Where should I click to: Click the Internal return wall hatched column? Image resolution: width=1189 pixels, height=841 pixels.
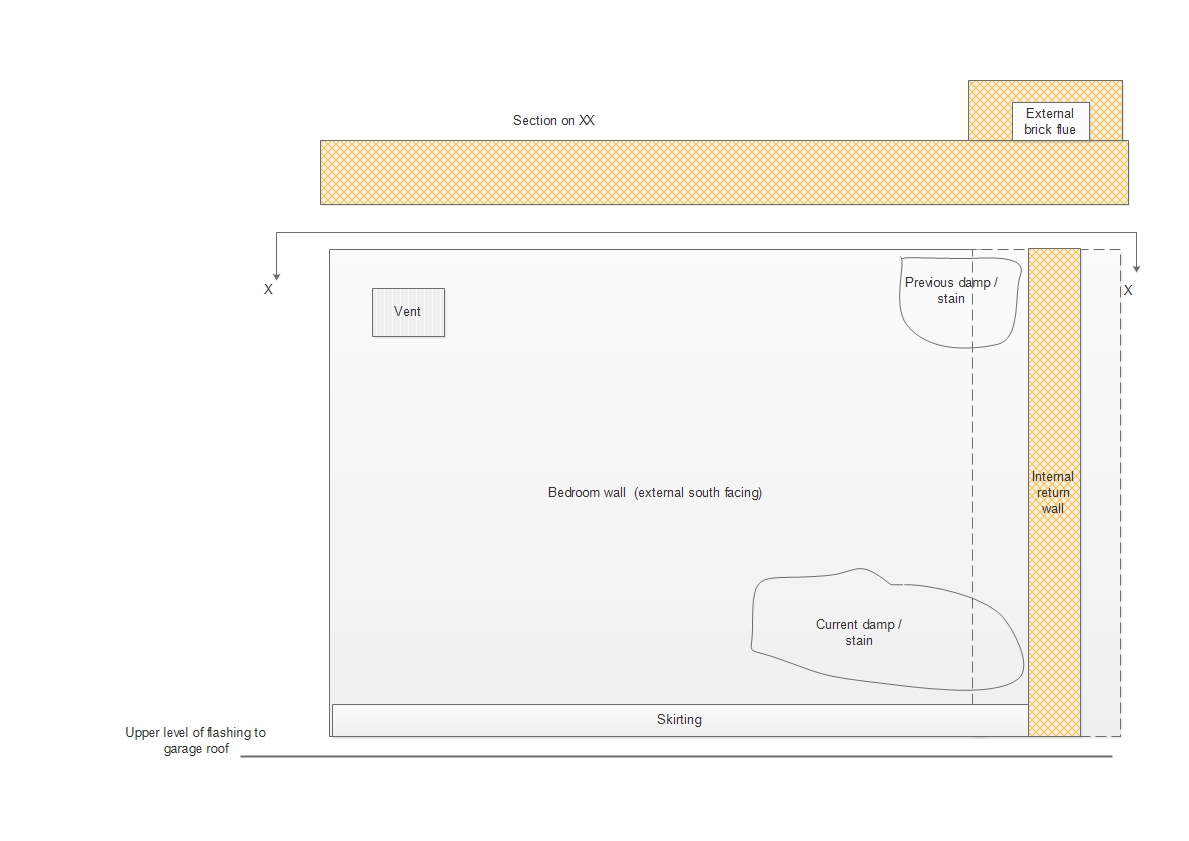click(x=1054, y=400)
